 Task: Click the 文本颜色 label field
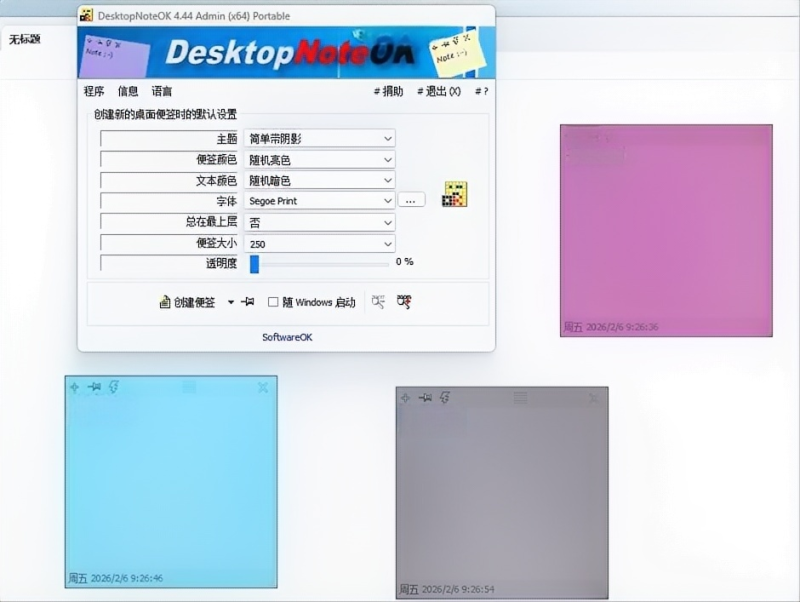[x=169, y=180]
